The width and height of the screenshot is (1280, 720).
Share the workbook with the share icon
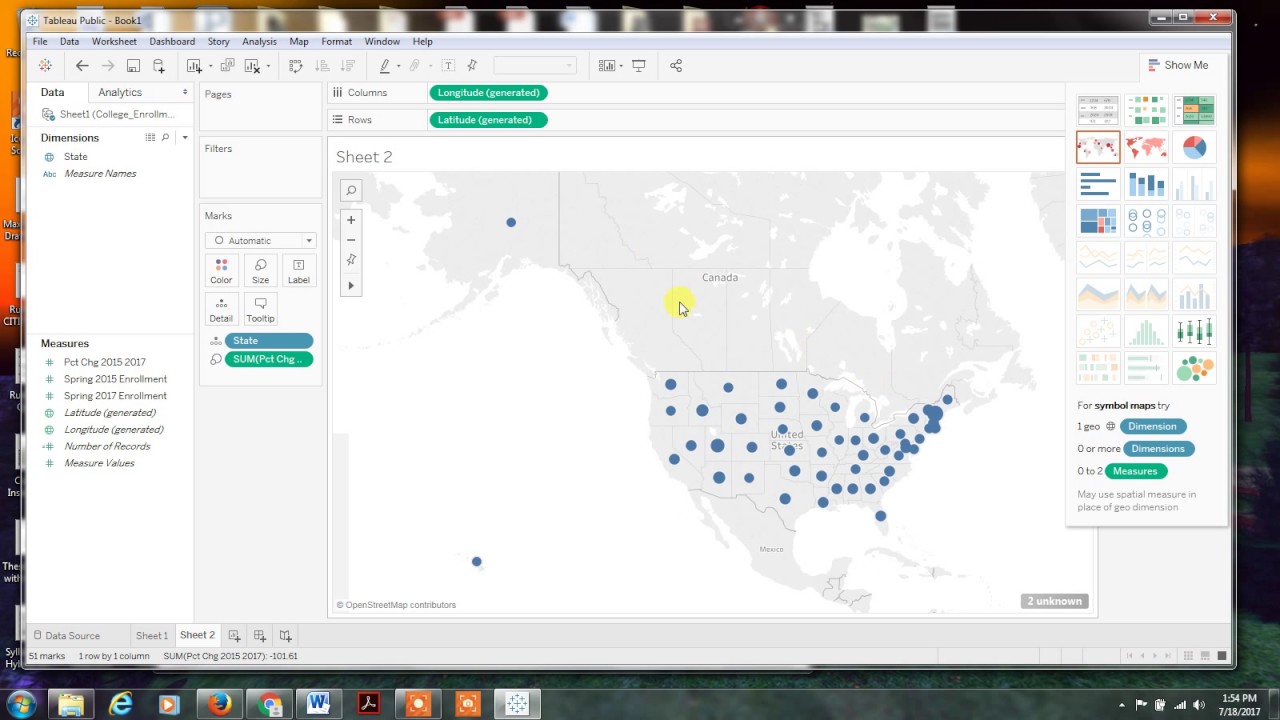coord(676,66)
